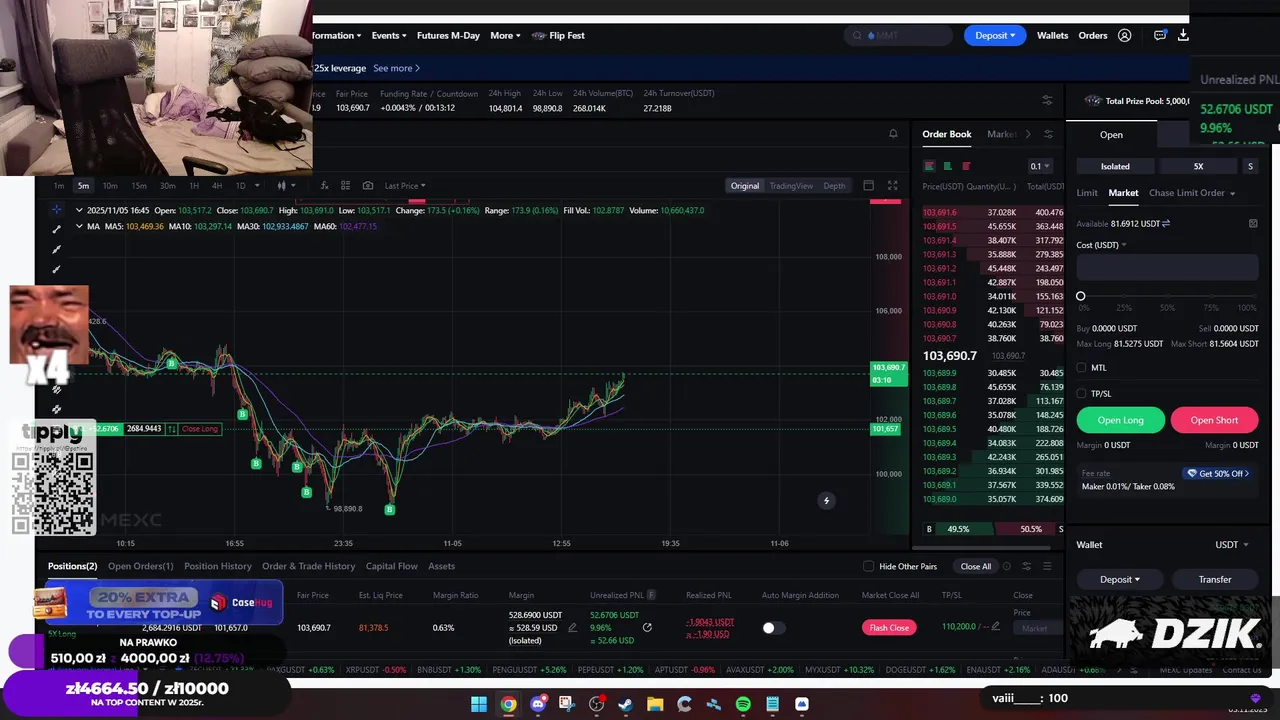Click the 5X leverage button
Screen dimensions: 1280x720
click(x=1198, y=166)
